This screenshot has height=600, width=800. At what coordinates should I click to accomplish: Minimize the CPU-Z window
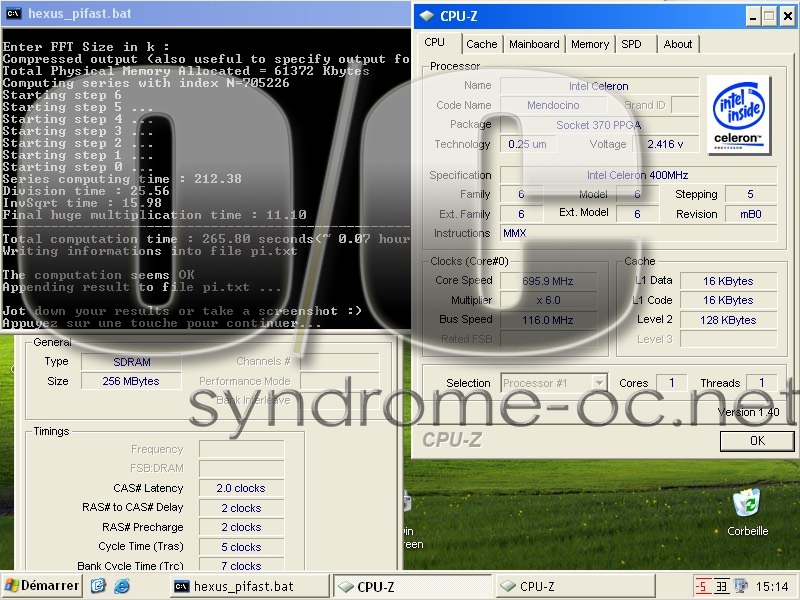753,17
